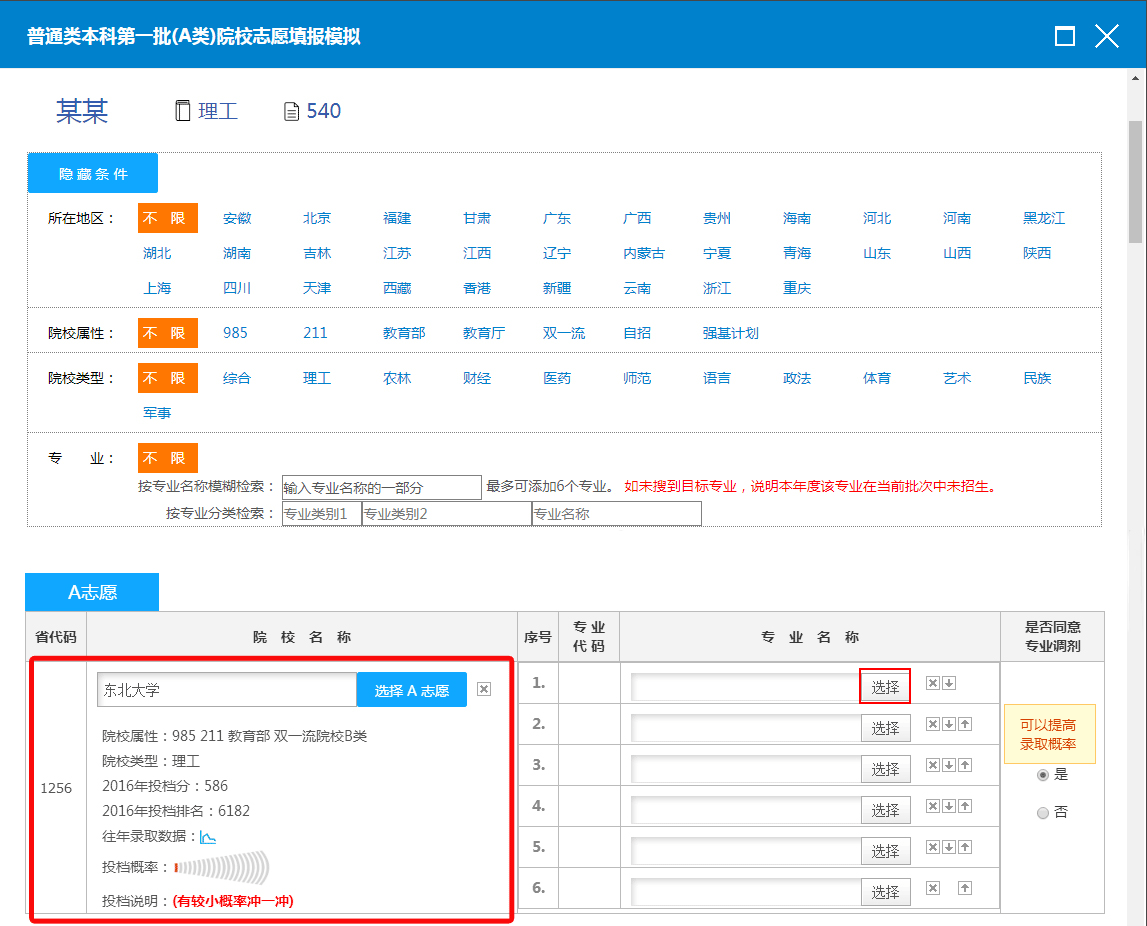Screen dimensions: 1147x926
Task: Open the past admission data chart icon
Action: coord(208,837)
